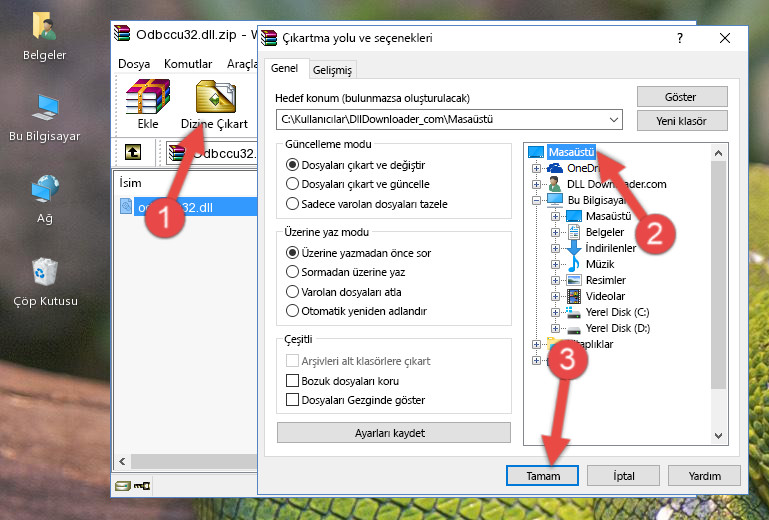Select the Ağ network desktop icon

point(45,189)
